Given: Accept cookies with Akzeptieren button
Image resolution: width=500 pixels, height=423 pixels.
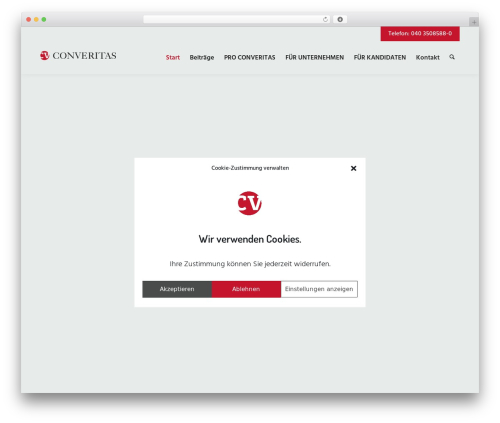Looking at the screenshot, I should pyautogui.click(x=177, y=289).
